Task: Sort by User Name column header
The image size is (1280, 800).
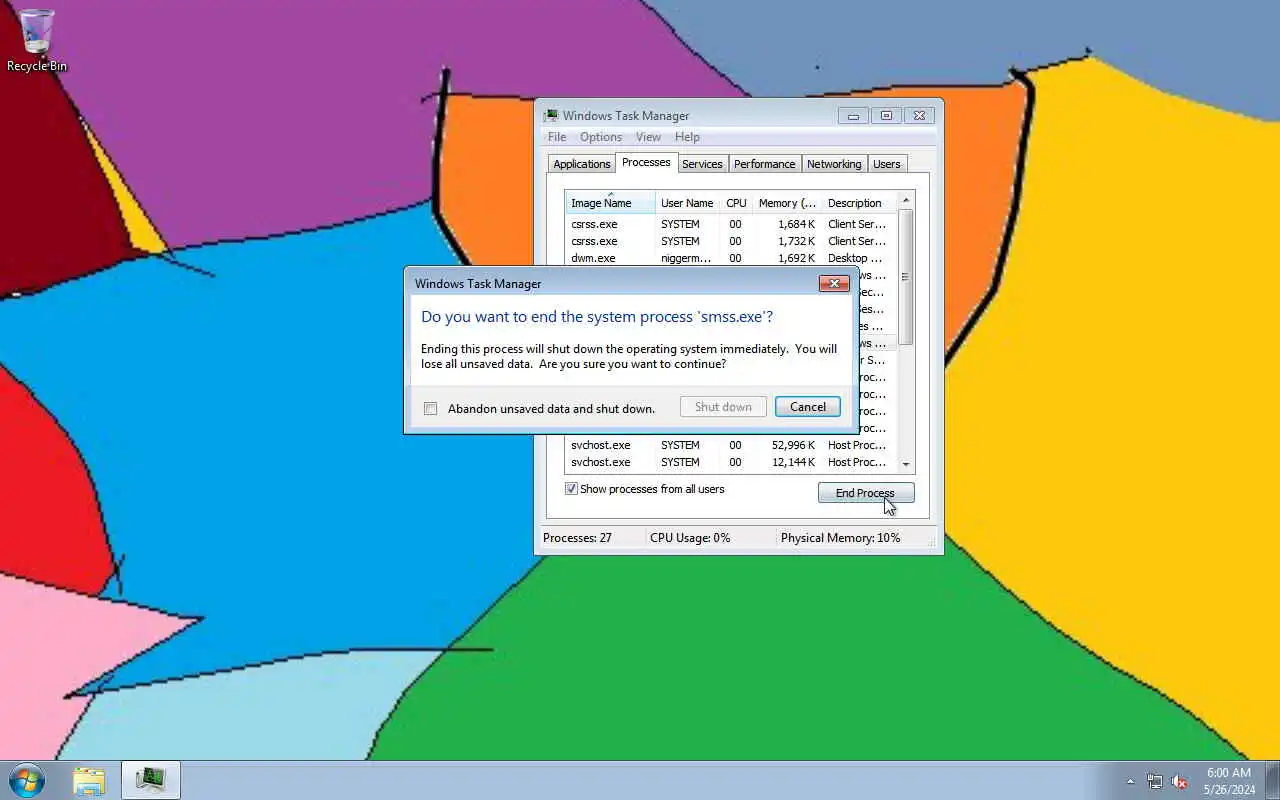Action: coord(688,203)
